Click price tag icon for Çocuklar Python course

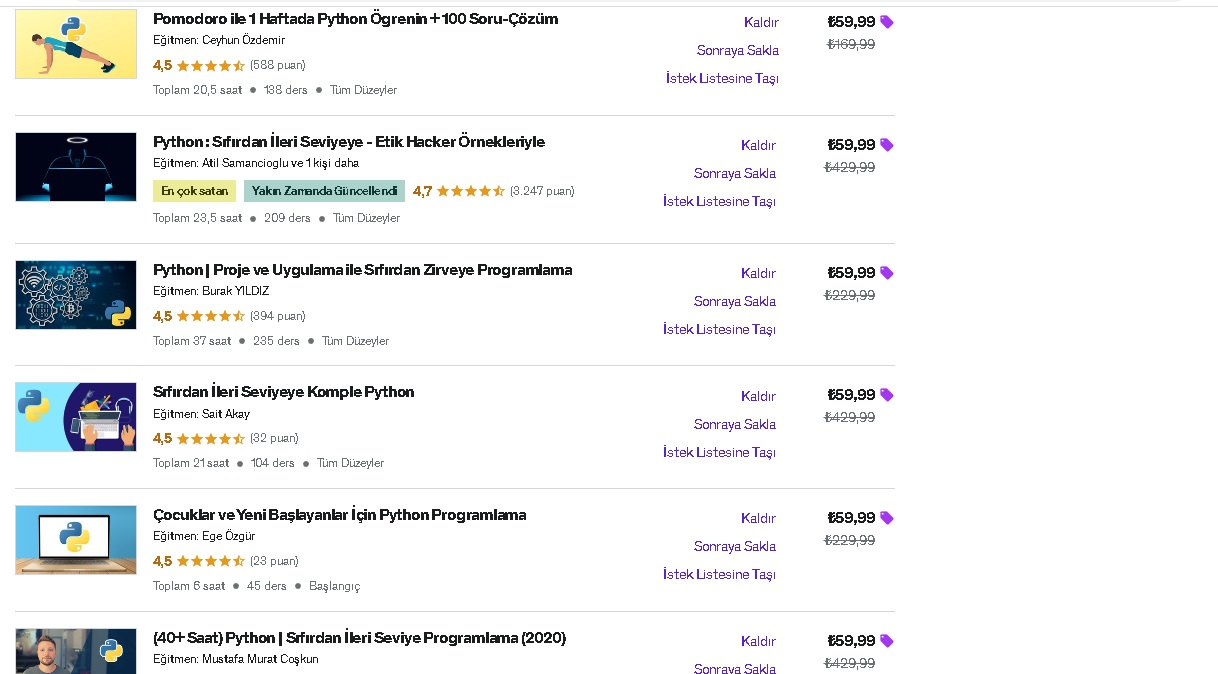(x=887, y=518)
